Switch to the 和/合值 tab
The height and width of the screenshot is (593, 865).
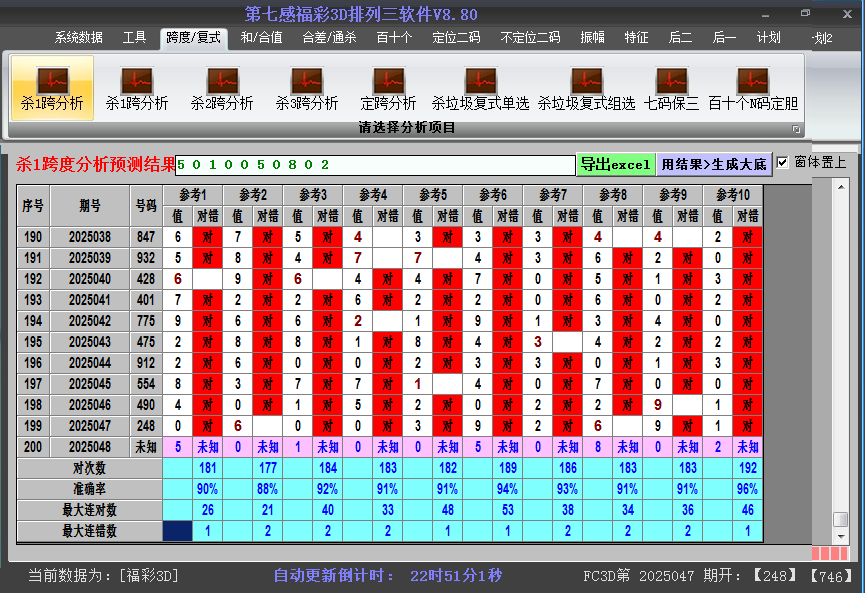tap(261, 38)
